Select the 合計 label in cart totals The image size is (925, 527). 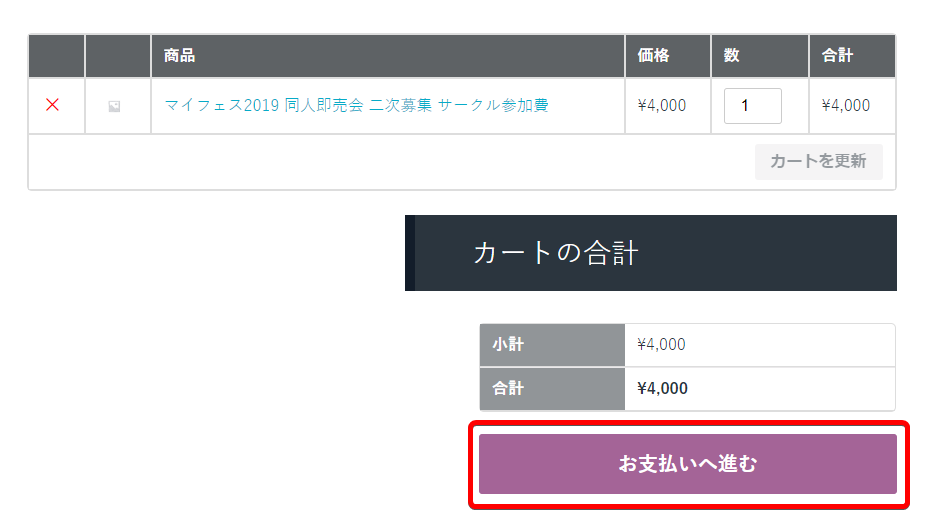[508, 388]
